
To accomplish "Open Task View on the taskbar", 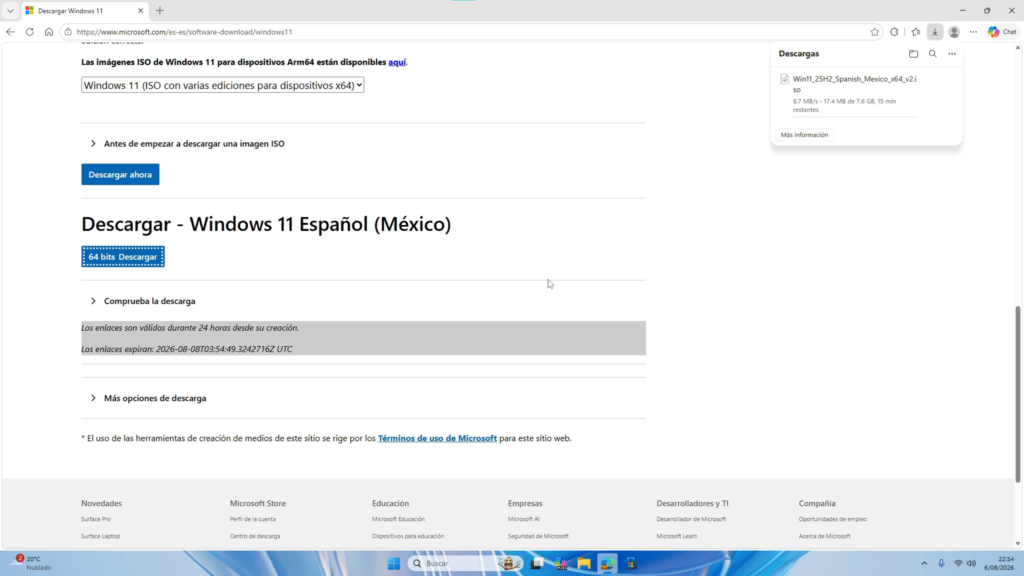I will [x=537, y=564].
